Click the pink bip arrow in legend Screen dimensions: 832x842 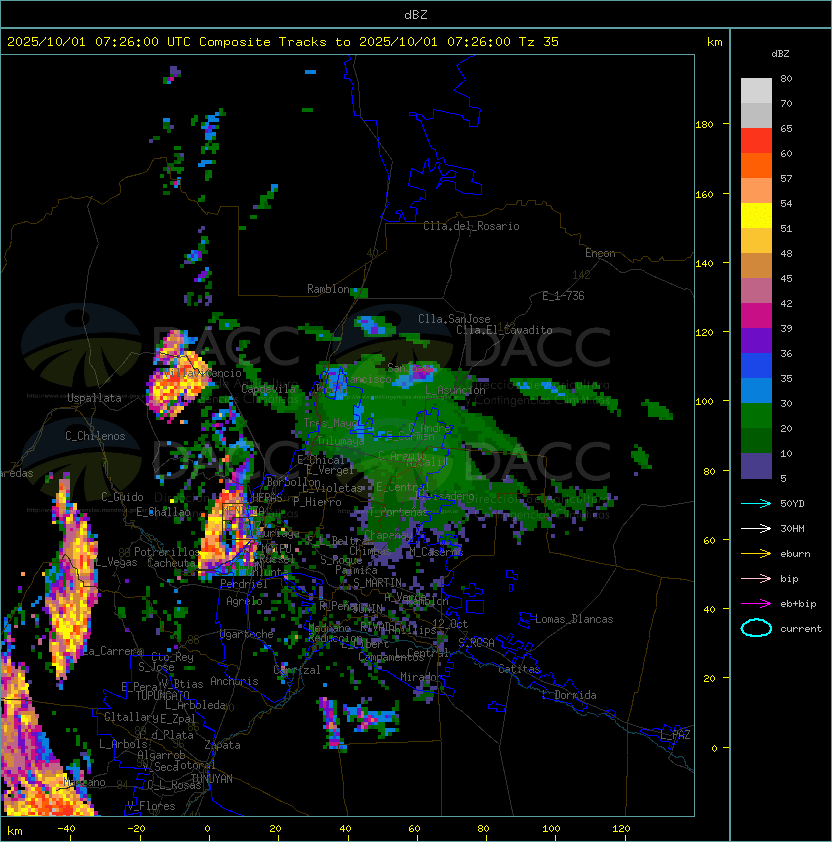tap(756, 578)
